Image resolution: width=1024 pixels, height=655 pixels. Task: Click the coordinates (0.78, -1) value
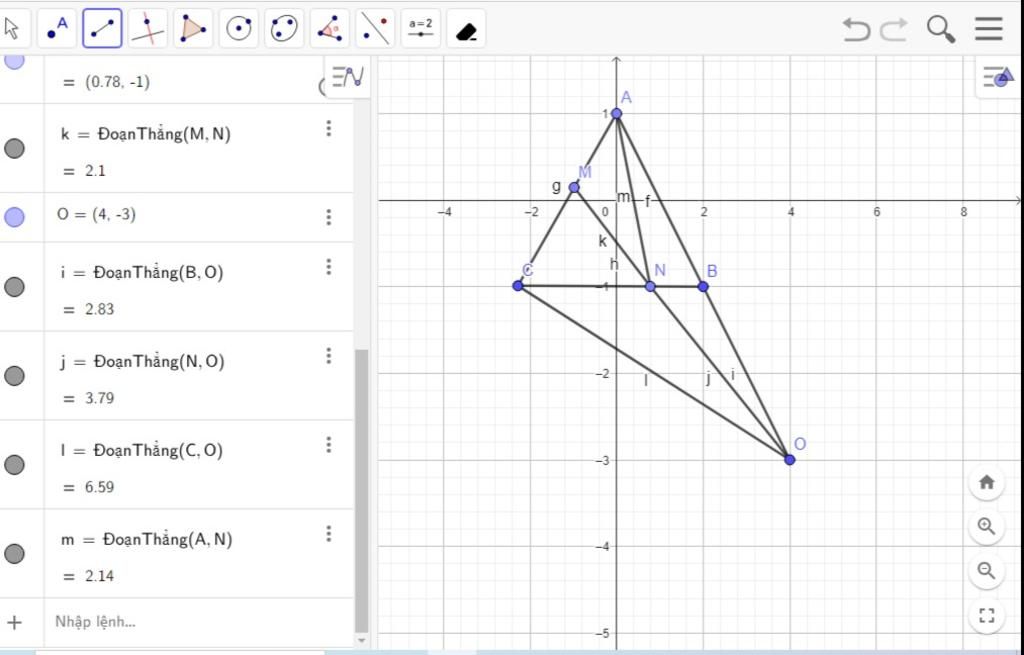(x=117, y=82)
